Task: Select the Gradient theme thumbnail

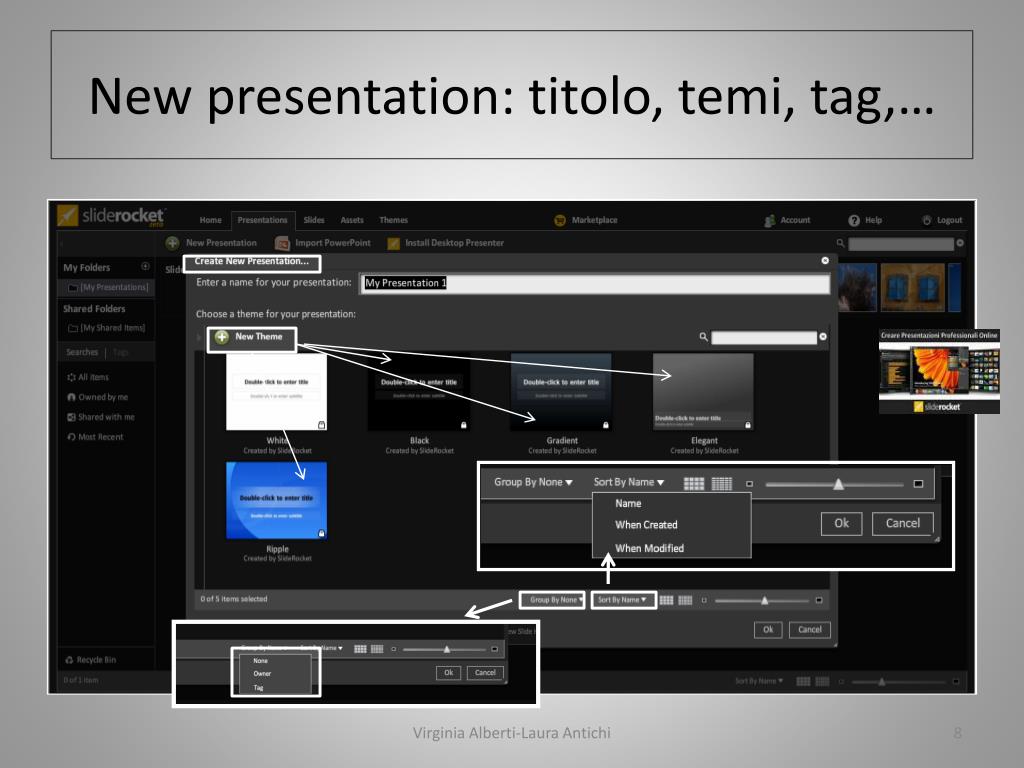Action: point(561,392)
